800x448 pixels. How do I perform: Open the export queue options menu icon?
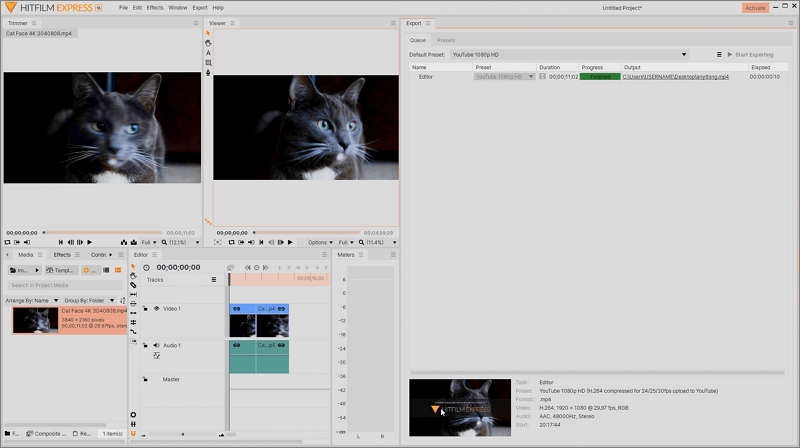tap(719, 55)
